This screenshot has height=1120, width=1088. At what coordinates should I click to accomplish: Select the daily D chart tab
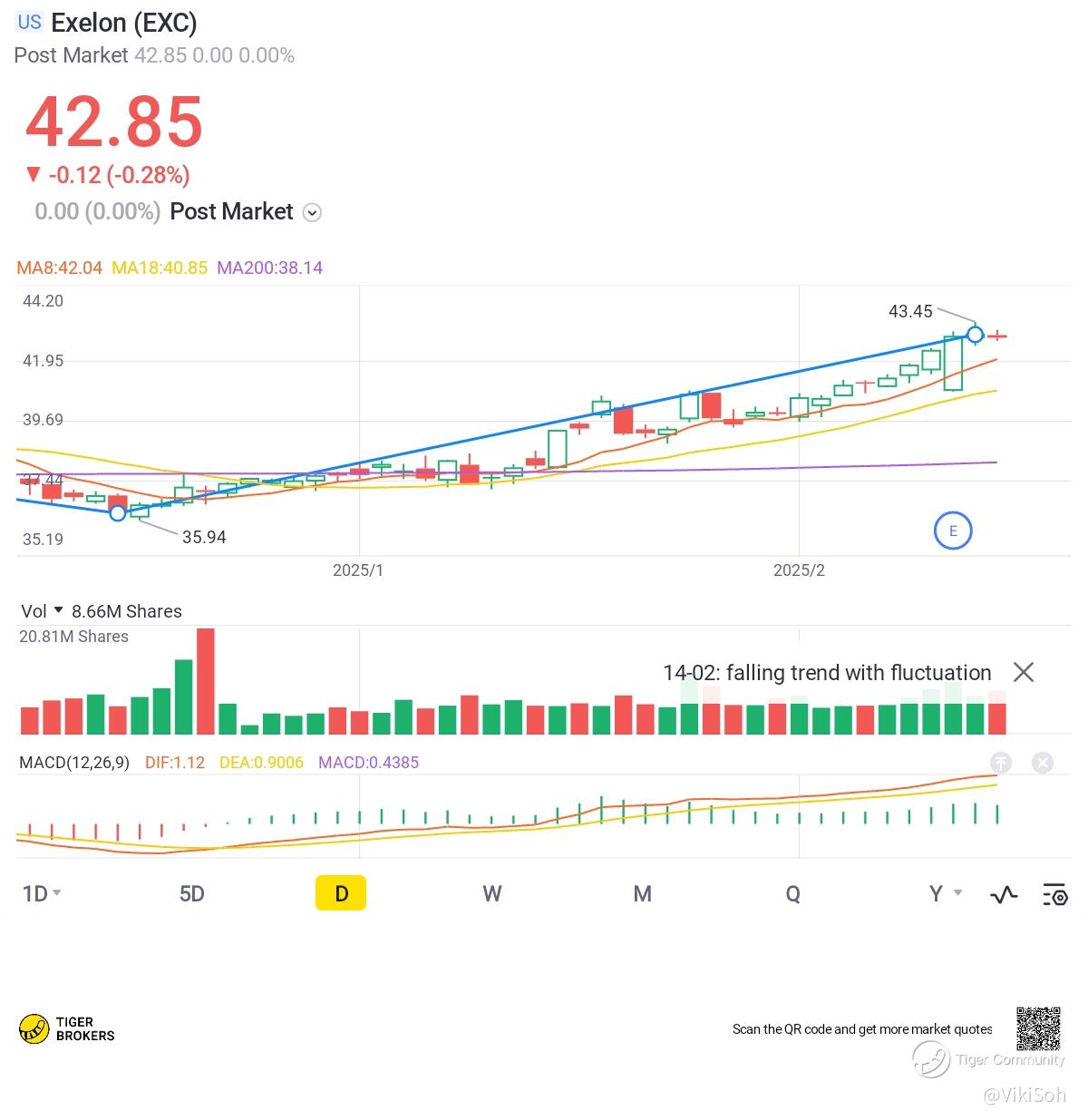(341, 893)
